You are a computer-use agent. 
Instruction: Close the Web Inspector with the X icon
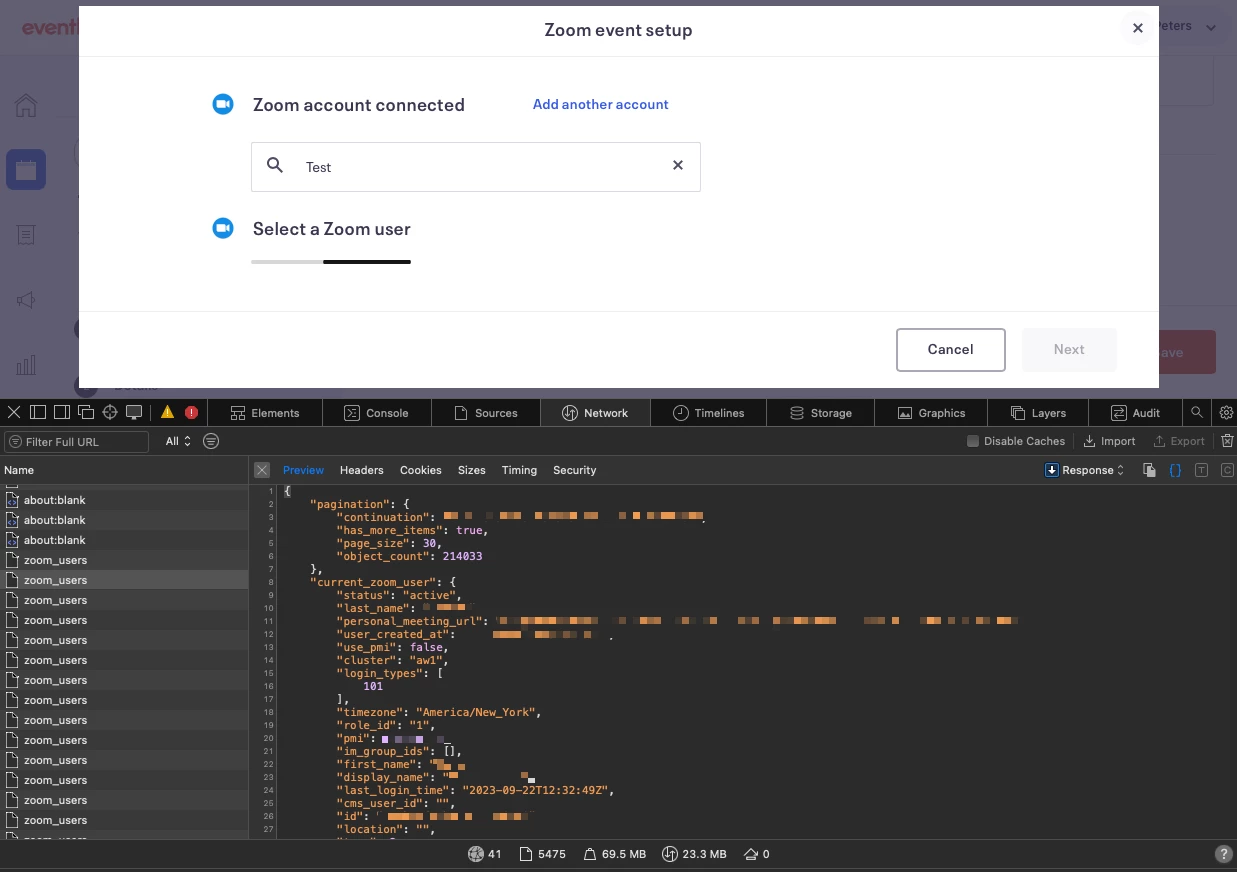point(14,412)
